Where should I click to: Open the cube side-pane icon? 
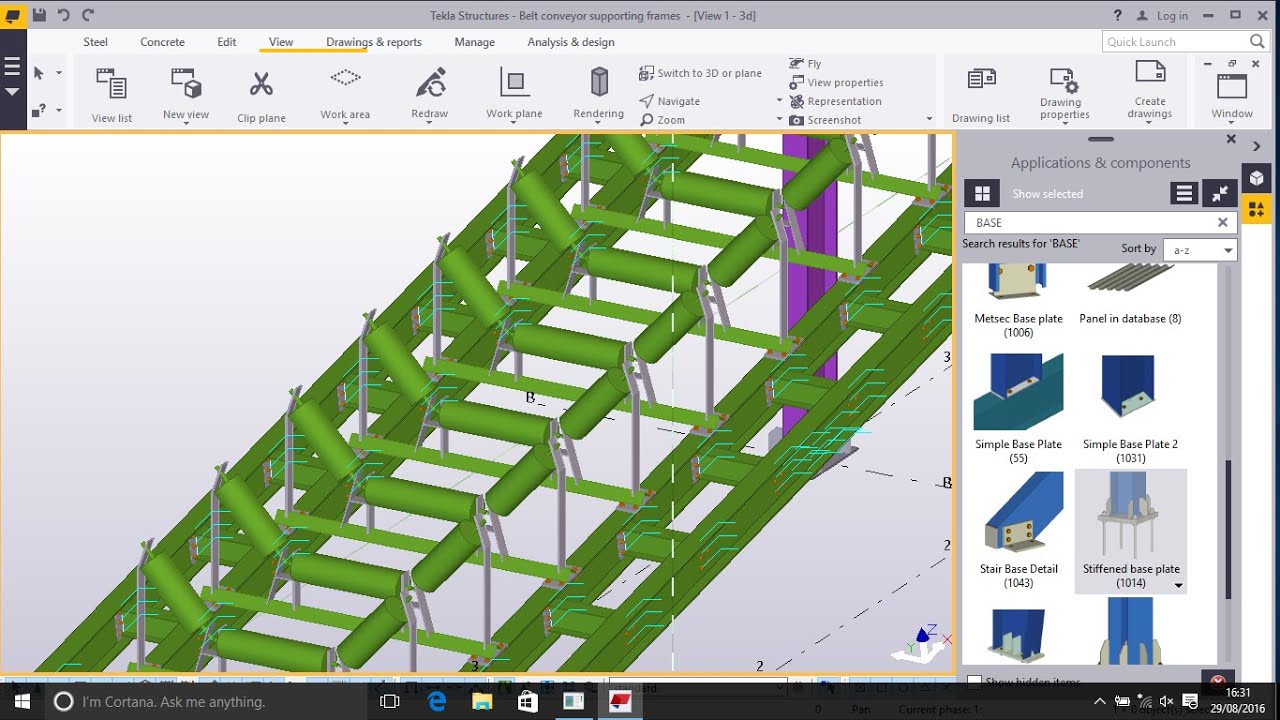click(x=1257, y=178)
